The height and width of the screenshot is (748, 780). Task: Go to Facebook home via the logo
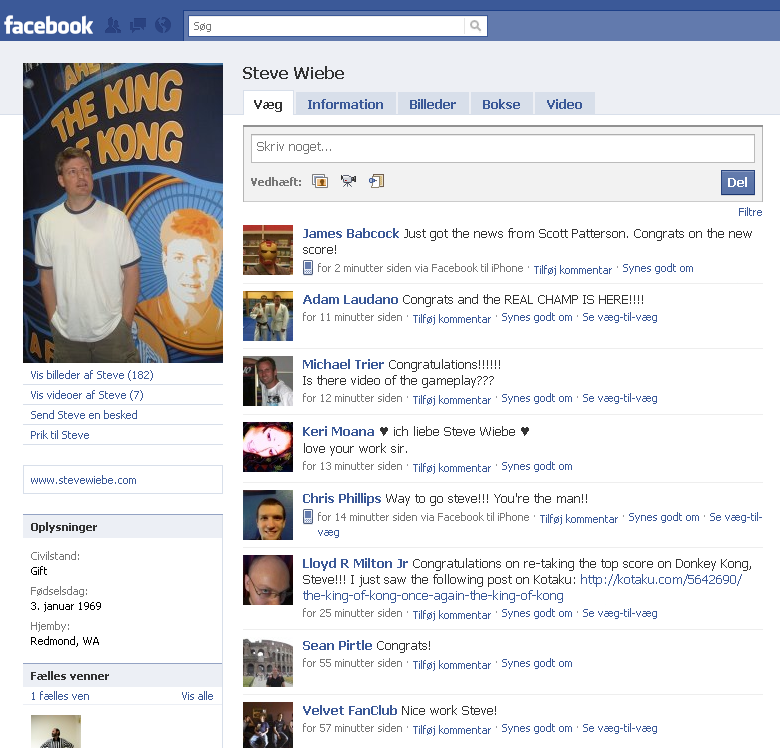(x=48, y=25)
